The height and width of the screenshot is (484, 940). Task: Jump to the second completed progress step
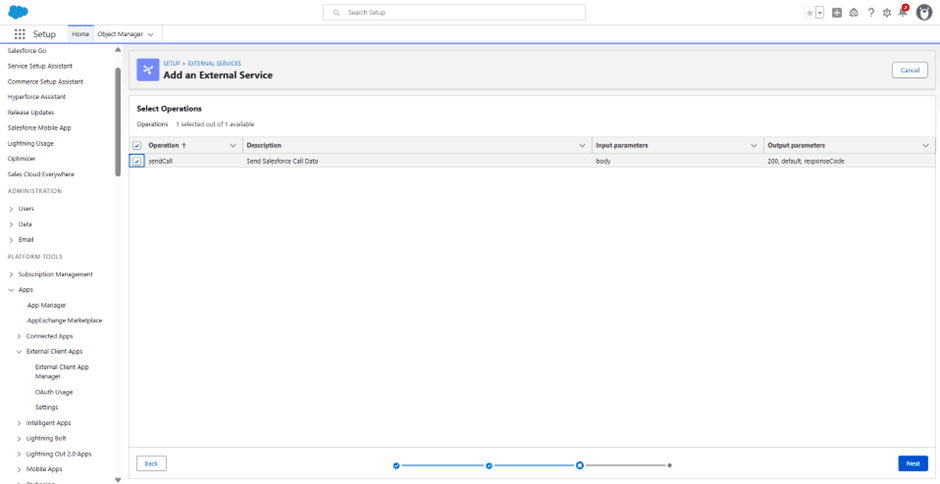tap(489, 465)
